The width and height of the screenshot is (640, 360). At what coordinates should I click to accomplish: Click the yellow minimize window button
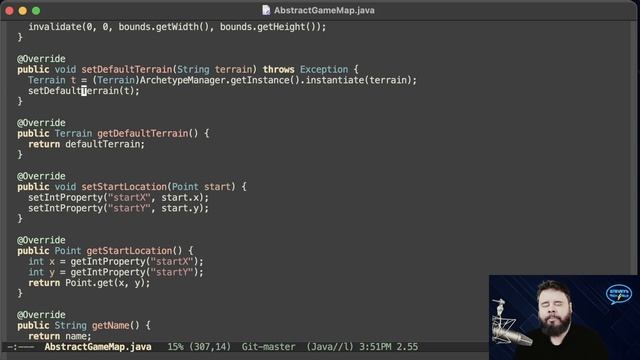(x=23, y=11)
